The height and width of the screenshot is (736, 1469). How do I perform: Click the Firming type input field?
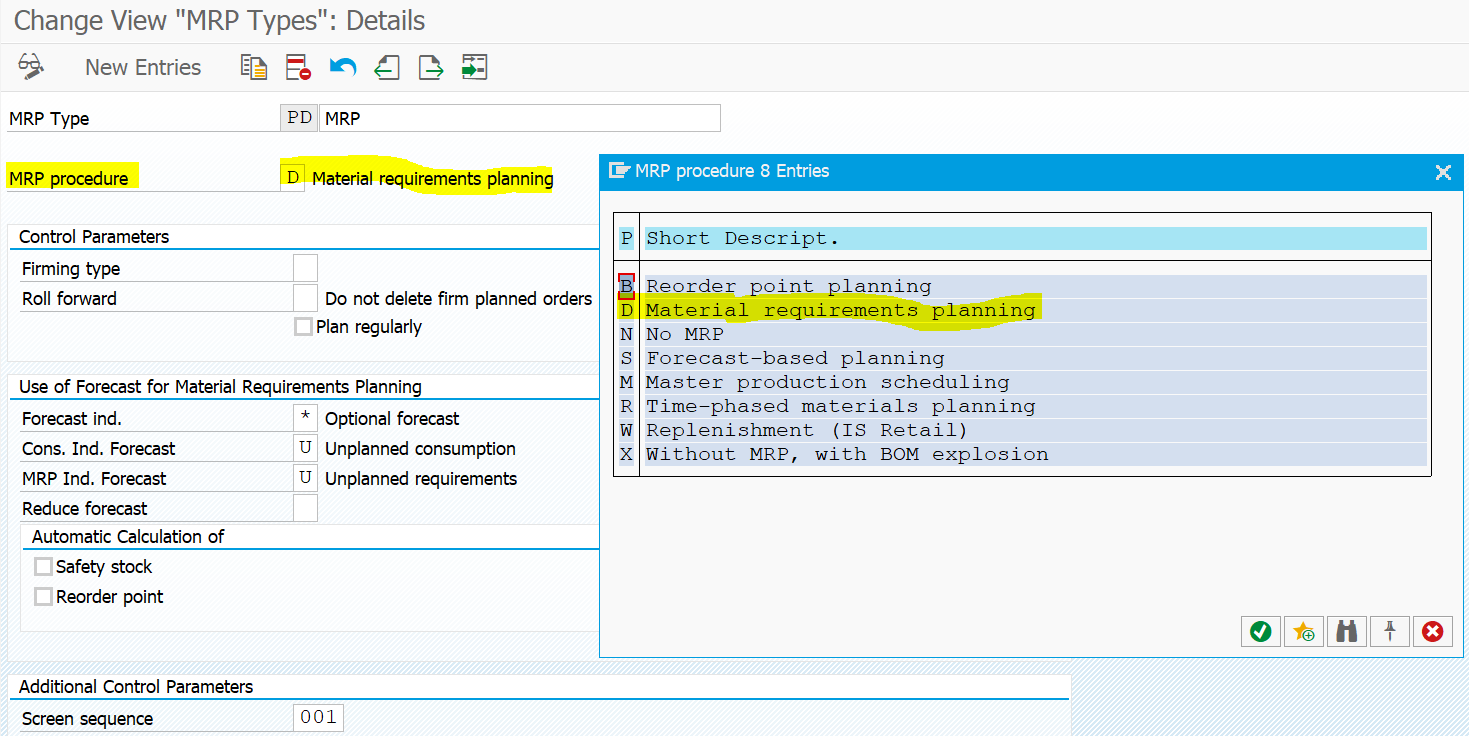[x=305, y=268]
